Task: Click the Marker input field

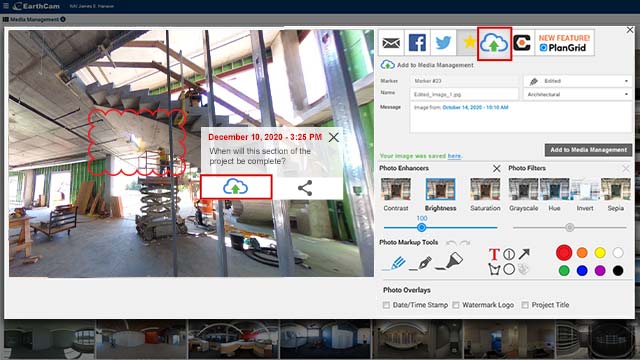Action: tap(464, 81)
